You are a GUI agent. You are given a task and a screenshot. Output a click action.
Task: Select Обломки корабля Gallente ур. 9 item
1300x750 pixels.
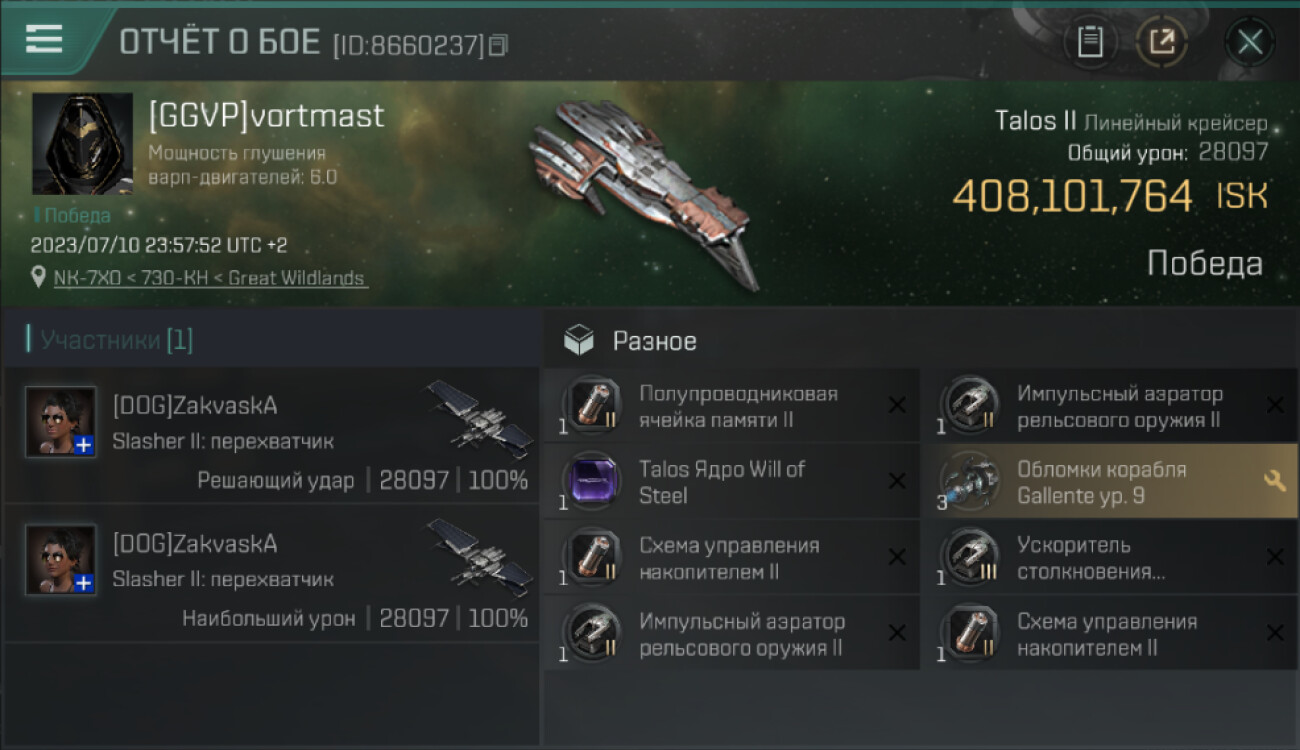click(x=1108, y=482)
